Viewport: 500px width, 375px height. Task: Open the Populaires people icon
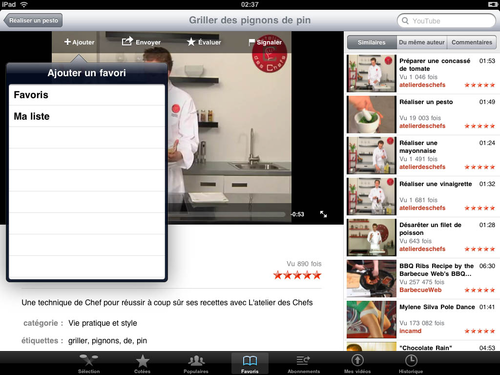pyautogui.click(x=196, y=360)
